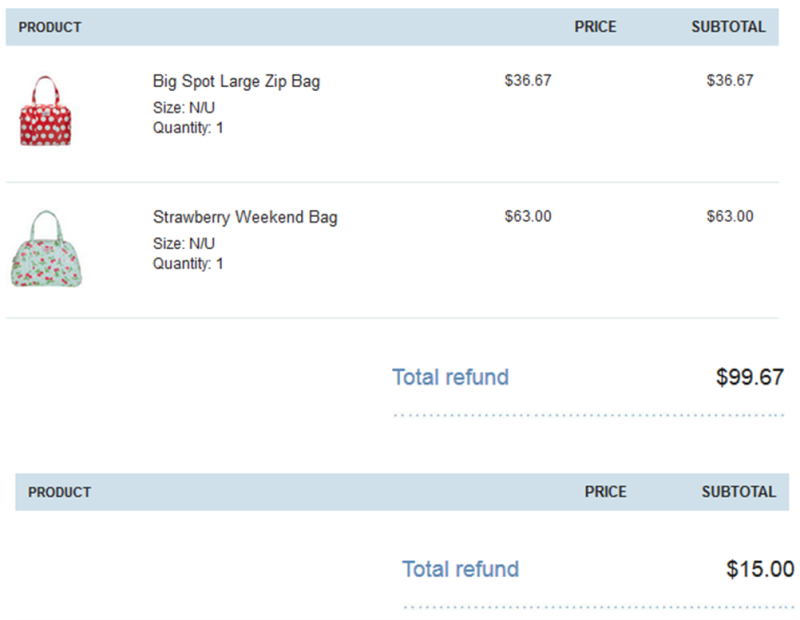Image resolution: width=800 pixels, height=620 pixels.
Task: Open the Big Spot Large Zip Bag title
Action: coord(236,81)
